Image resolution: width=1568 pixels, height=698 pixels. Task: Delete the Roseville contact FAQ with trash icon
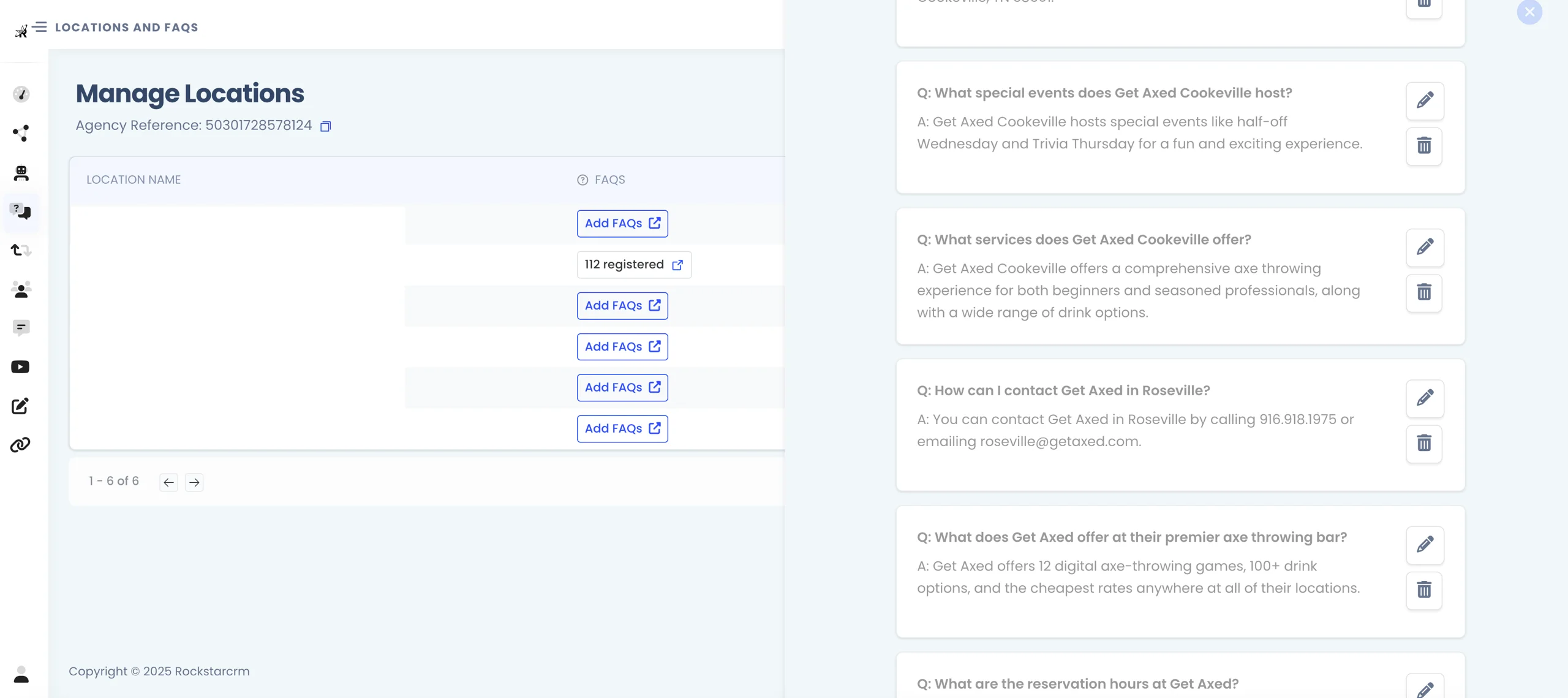(x=1425, y=444)
